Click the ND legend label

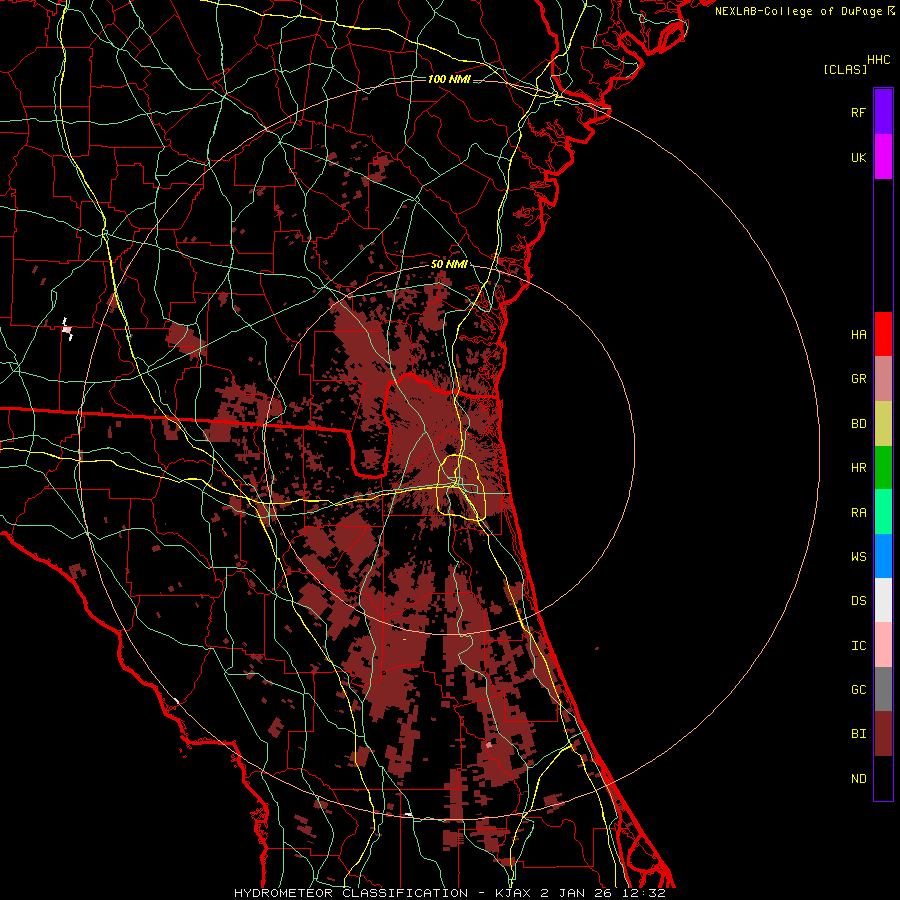[x=858, y=779]
